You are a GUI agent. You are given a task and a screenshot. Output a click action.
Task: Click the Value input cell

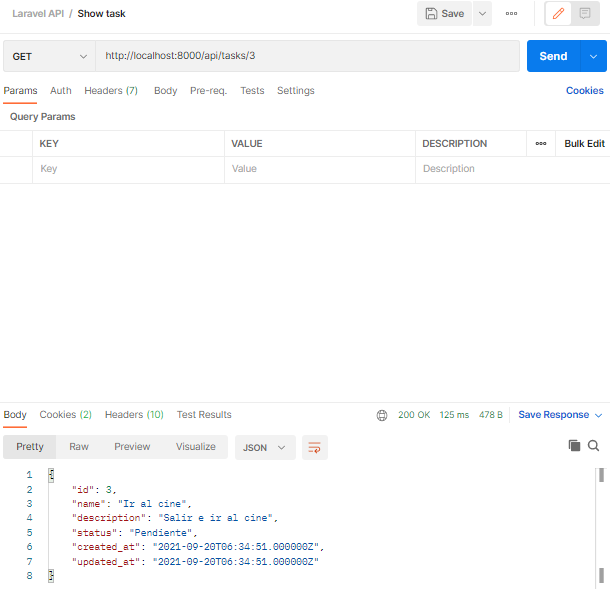pos(320,169)
